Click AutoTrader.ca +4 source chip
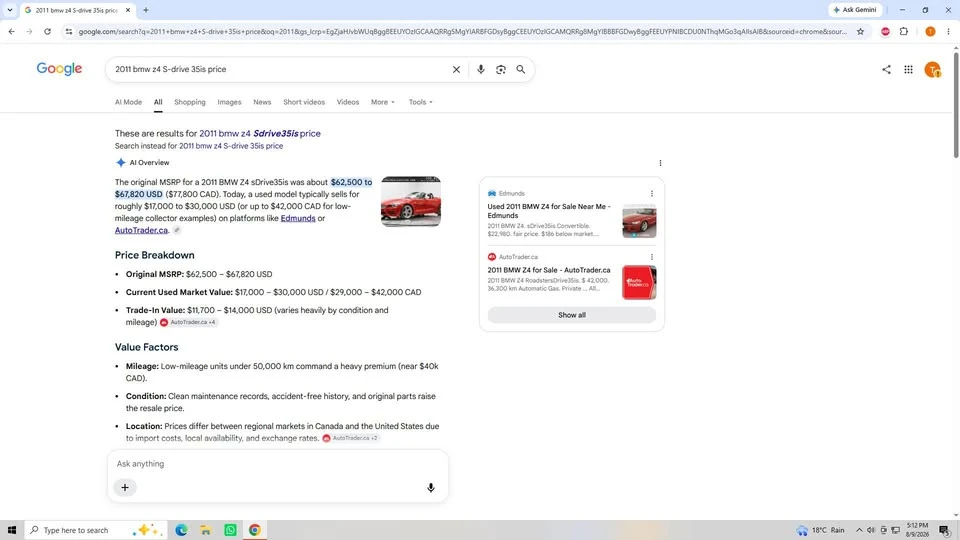The height and width of the screenshot is (540, 960). (187, 322)
